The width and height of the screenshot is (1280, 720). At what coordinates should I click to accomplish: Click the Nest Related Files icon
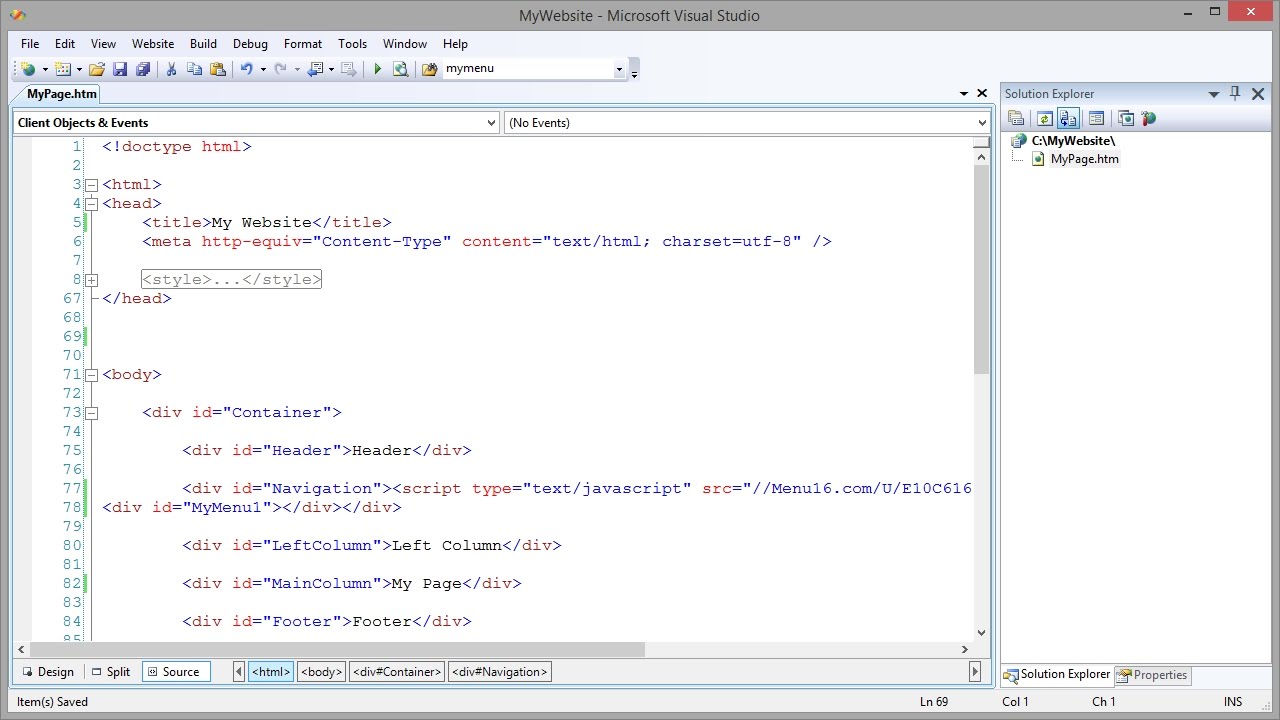point(1067,118)
